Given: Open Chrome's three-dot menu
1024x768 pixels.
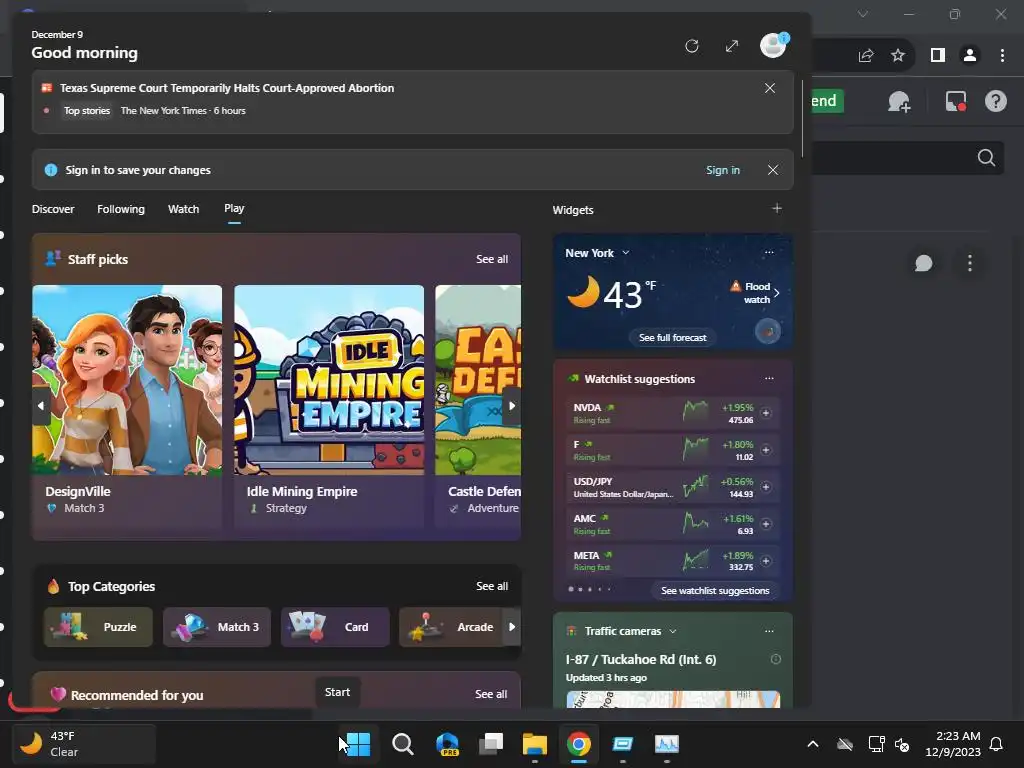Looking at the screenshot, I should tap(1002, 56).
